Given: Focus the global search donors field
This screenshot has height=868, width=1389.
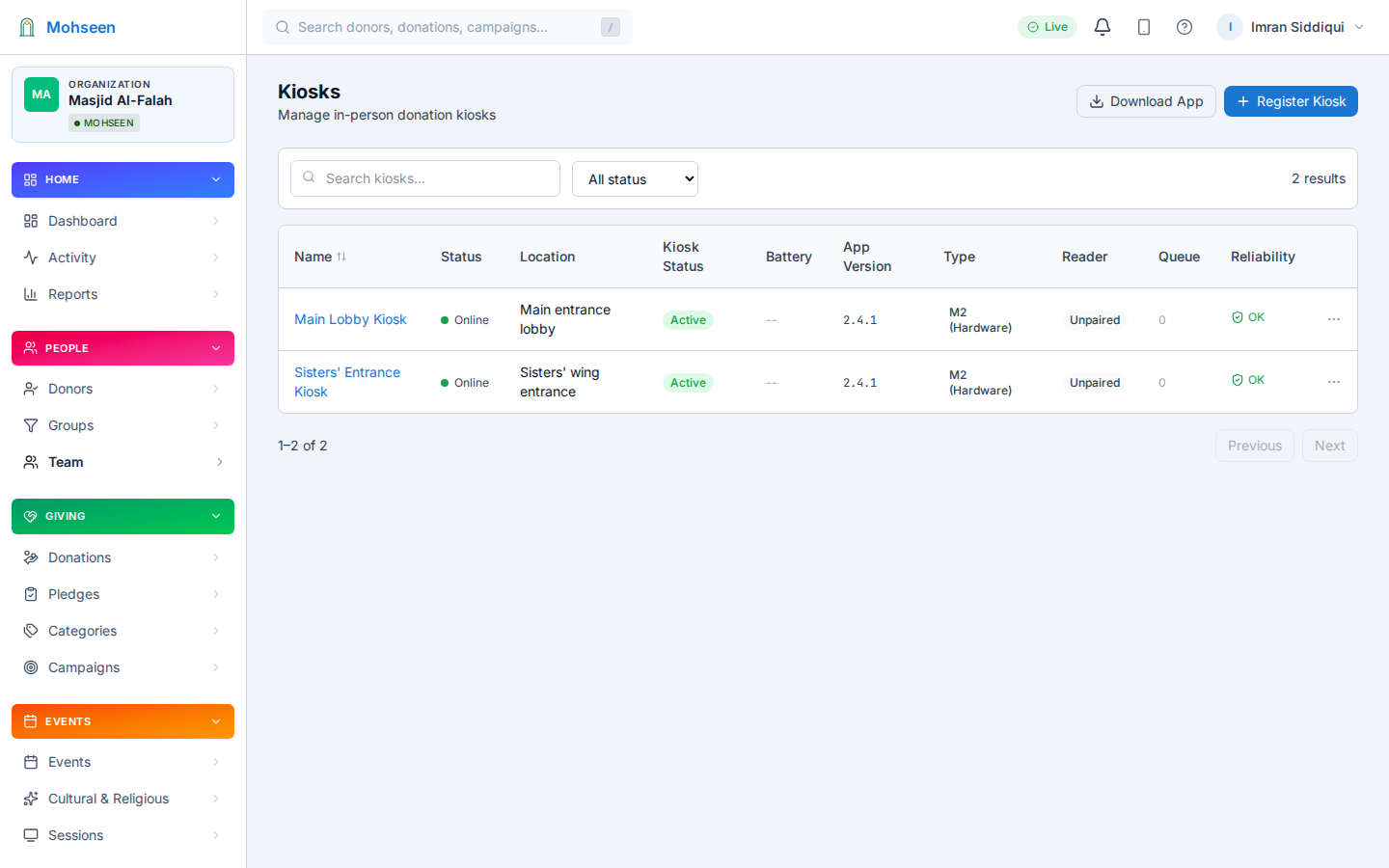Looking at the screenshot, I should coord(448,27).
